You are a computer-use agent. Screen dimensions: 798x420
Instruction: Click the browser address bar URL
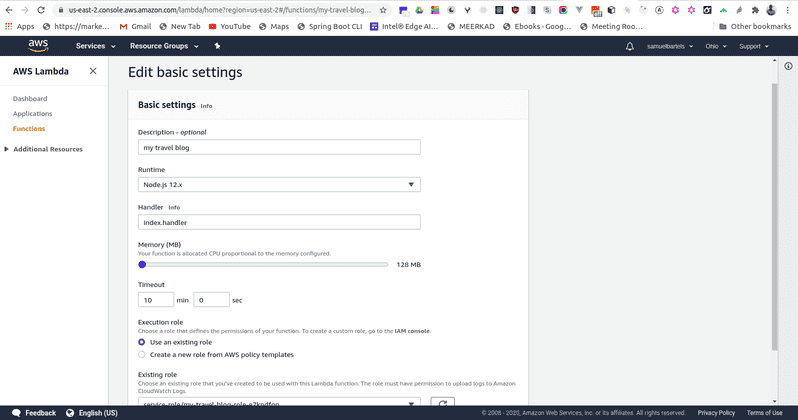pyautogui.click(x=220, y=10)
